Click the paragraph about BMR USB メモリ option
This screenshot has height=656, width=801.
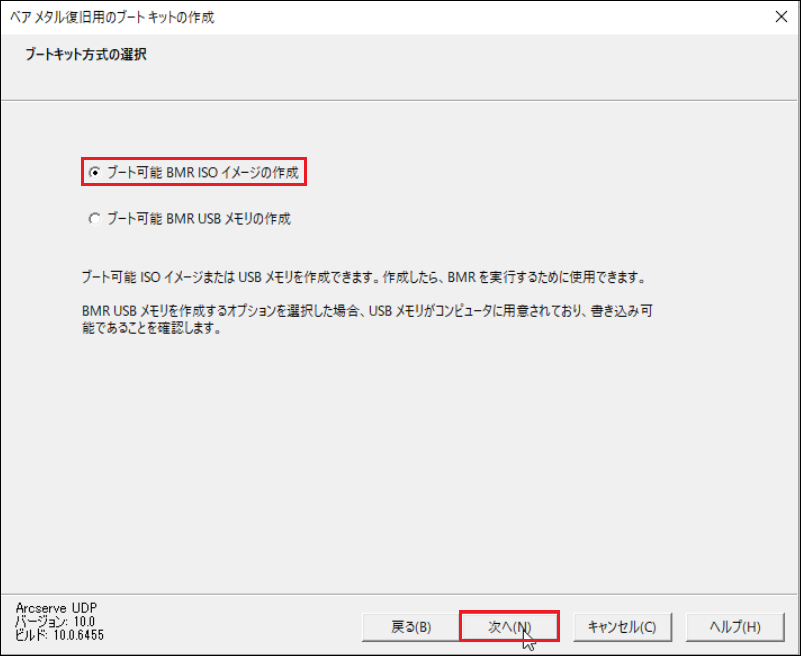(367, 319)
